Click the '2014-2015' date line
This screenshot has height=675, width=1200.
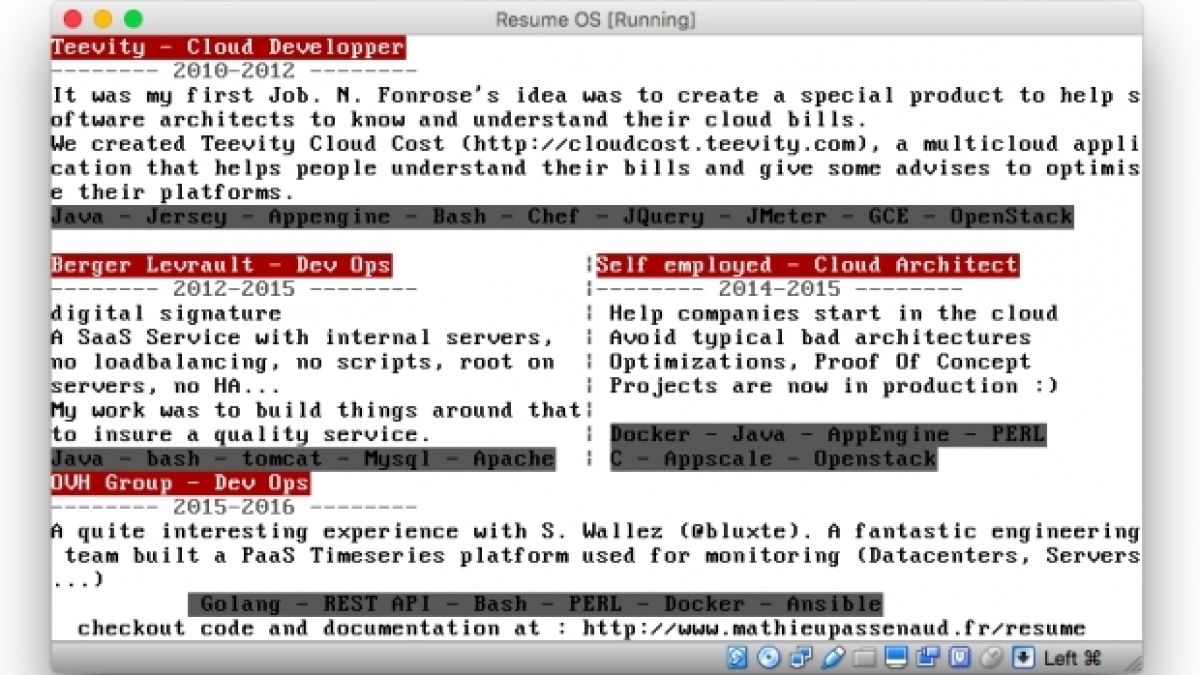coord(779,289)
